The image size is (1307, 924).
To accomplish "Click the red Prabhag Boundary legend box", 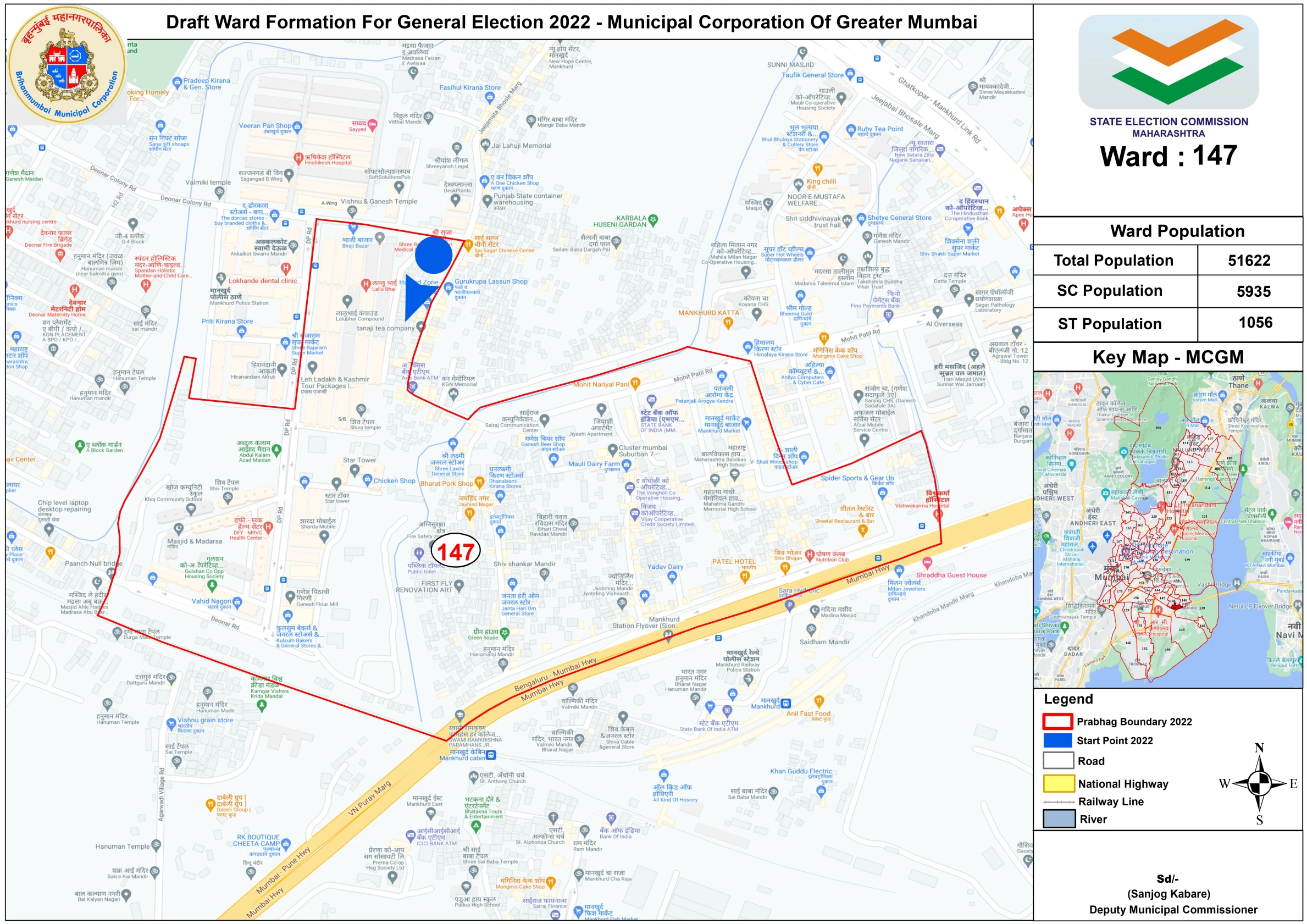I will tap(1057, 721).
